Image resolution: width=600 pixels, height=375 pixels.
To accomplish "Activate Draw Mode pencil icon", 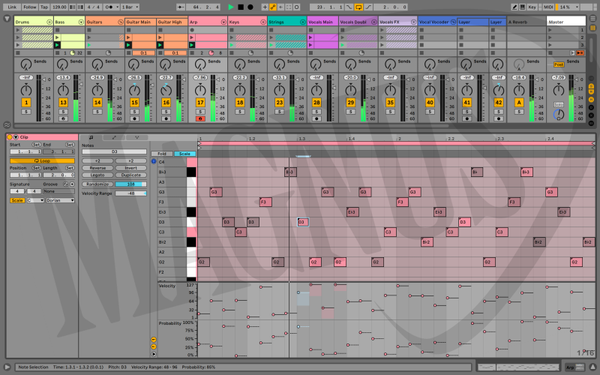I will 515,7.
